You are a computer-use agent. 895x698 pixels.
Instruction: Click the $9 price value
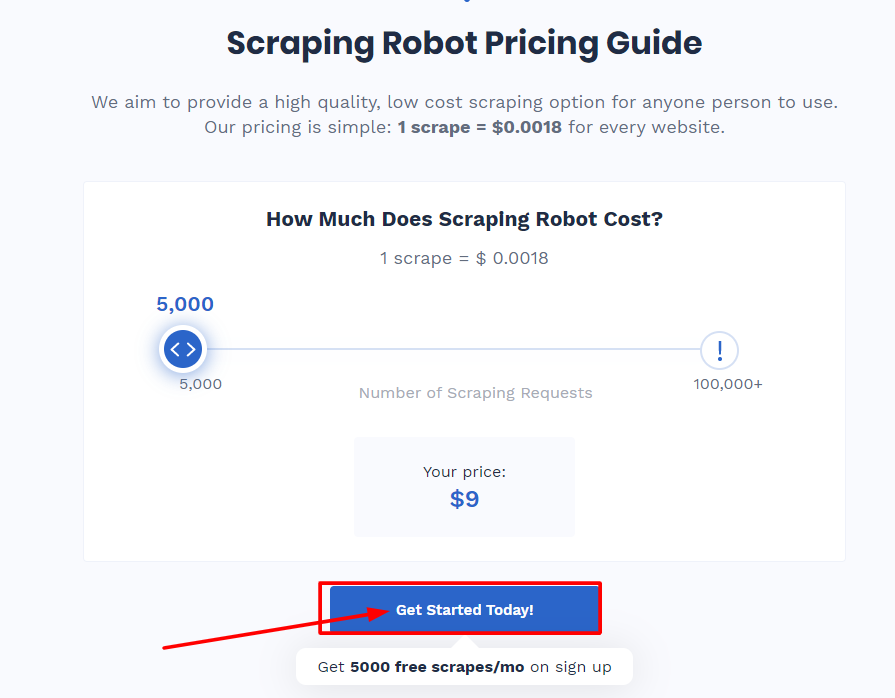pos(463,498)
